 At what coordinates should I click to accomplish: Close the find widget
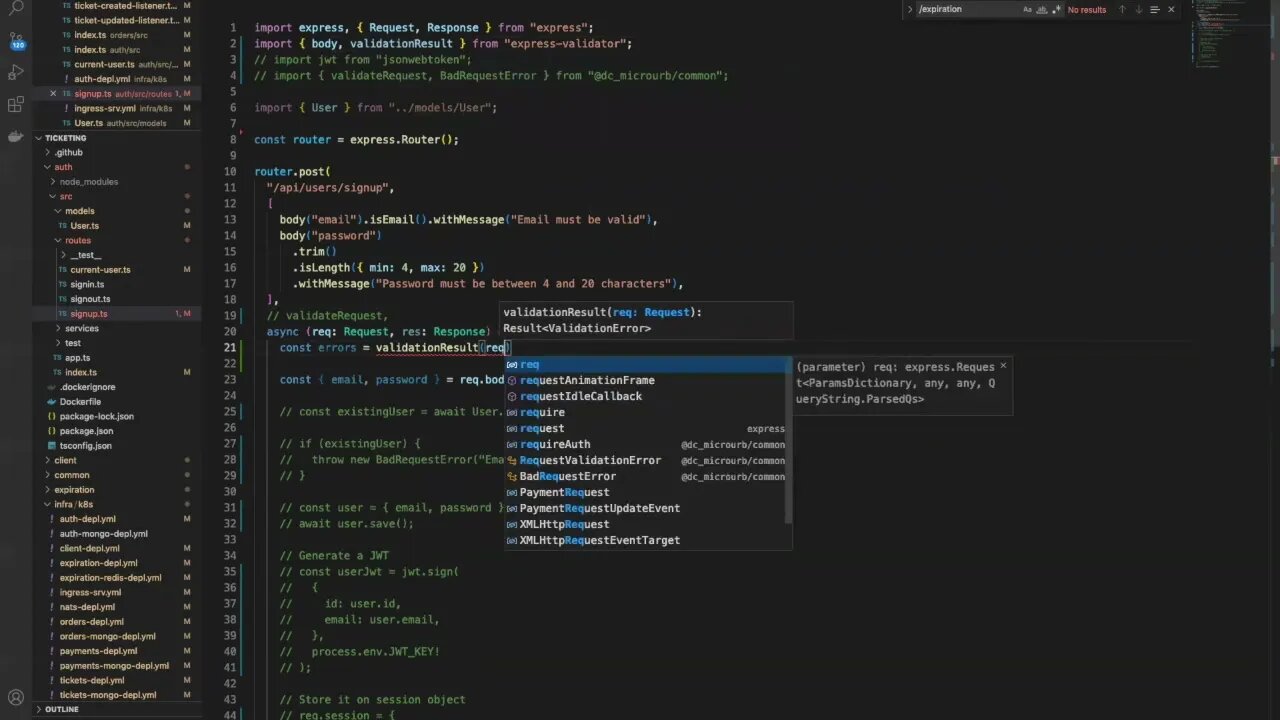point(1172,9)
